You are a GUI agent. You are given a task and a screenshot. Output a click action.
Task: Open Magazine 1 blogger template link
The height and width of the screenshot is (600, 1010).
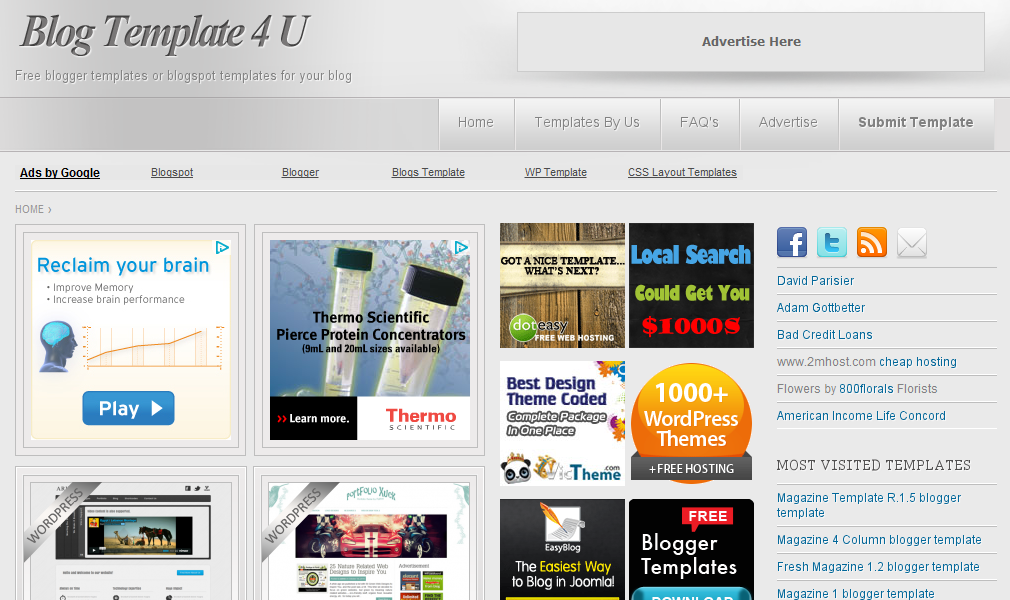click(855, 594)
